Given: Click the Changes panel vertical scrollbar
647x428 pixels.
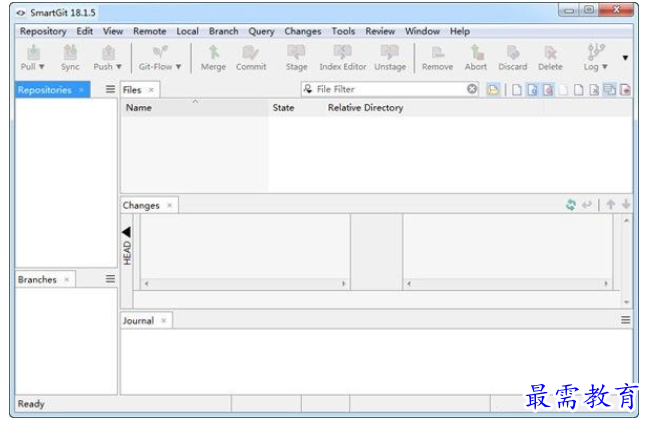Looking at the screenshot, I should [x=626, y=261].
